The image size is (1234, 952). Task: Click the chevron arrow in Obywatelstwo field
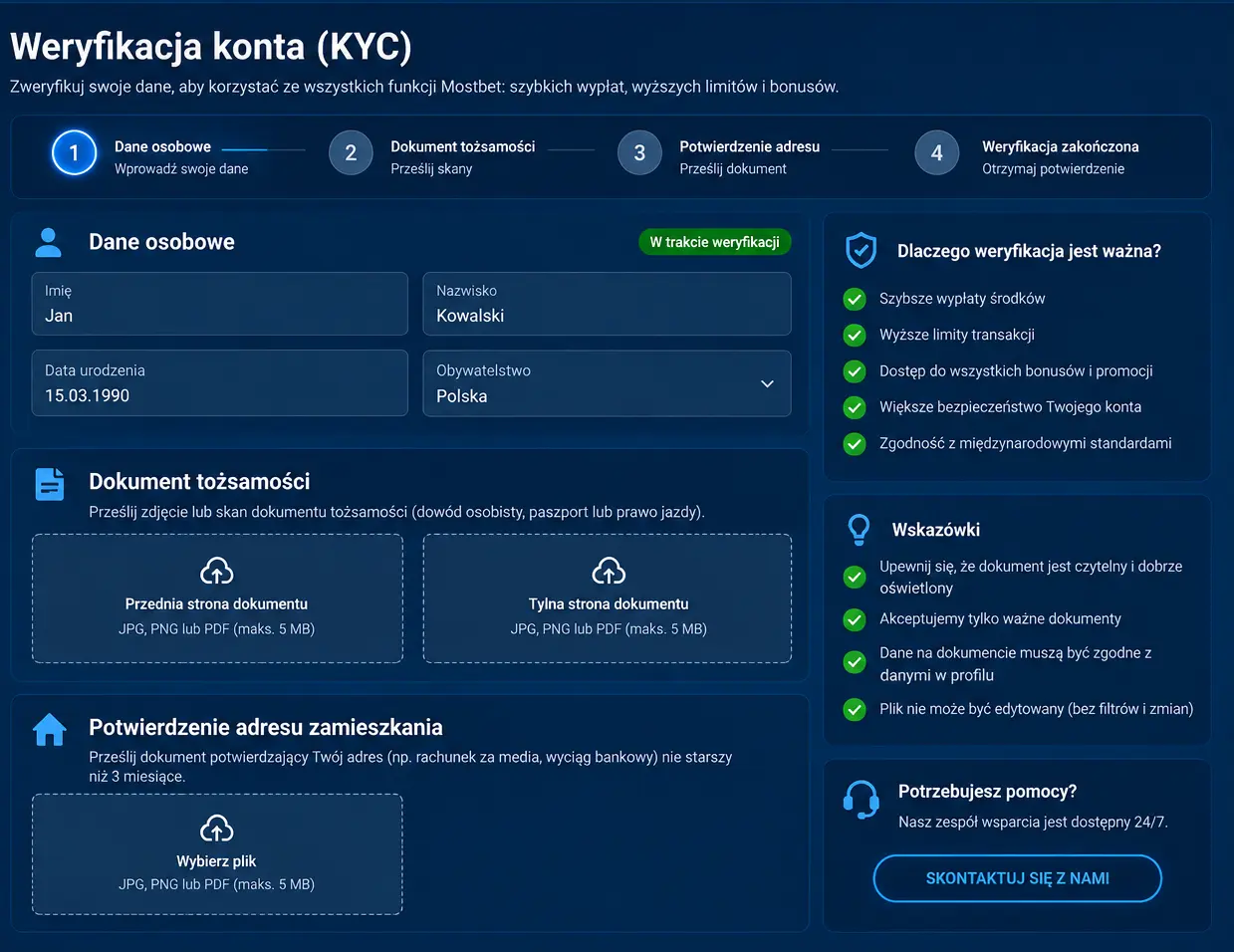pyautogui.click(x=767, y=384)
